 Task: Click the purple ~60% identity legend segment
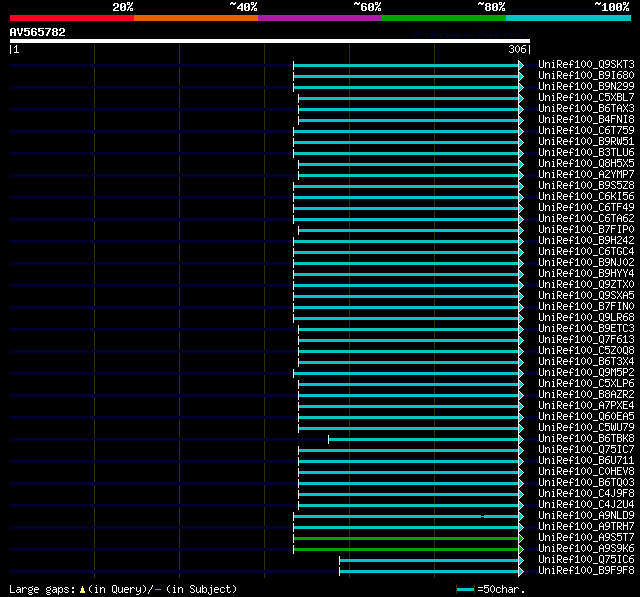[x=320, y=18]
